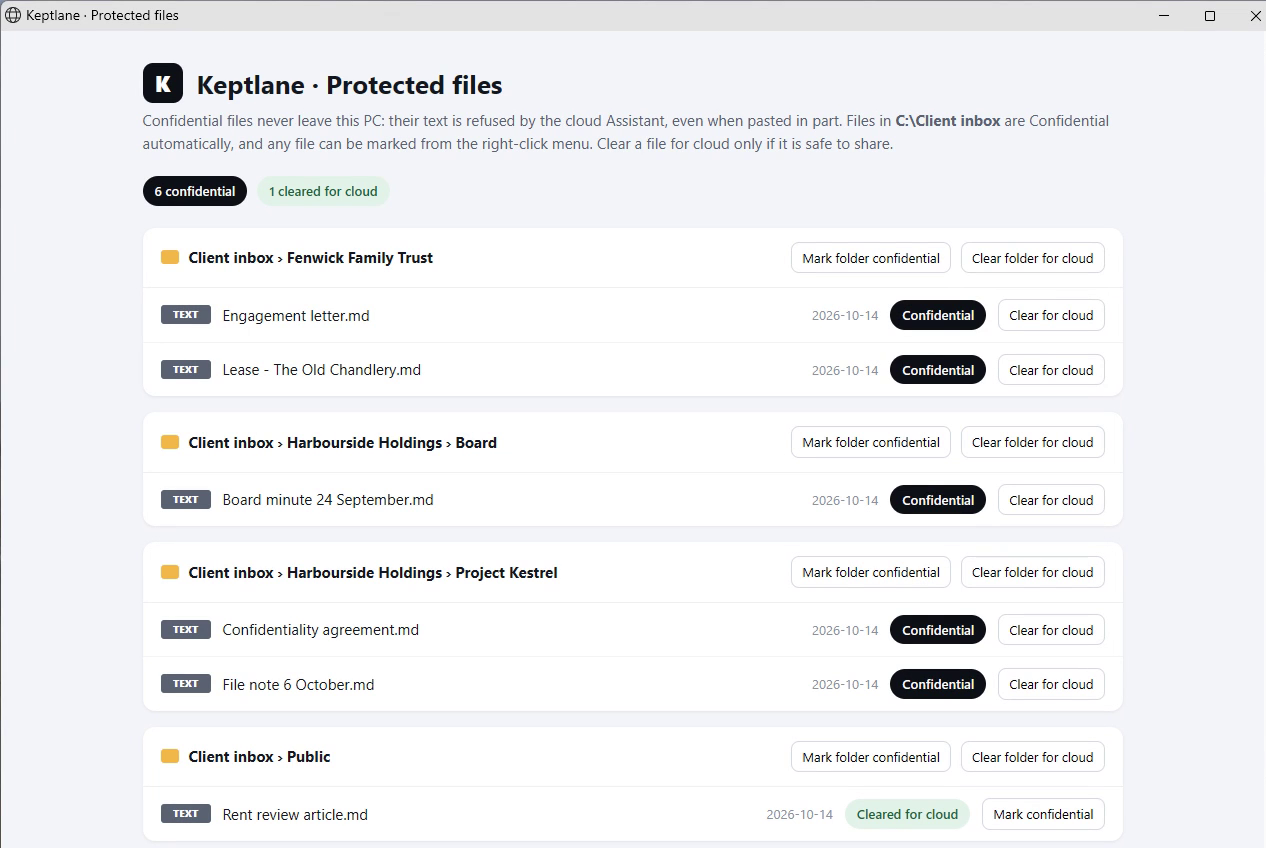Image resolution: width=1266 pixels, height=848 pixels.
Task: Click Confidential badge on Lease - The Old Chandlery.md
Action: (938, 370)
